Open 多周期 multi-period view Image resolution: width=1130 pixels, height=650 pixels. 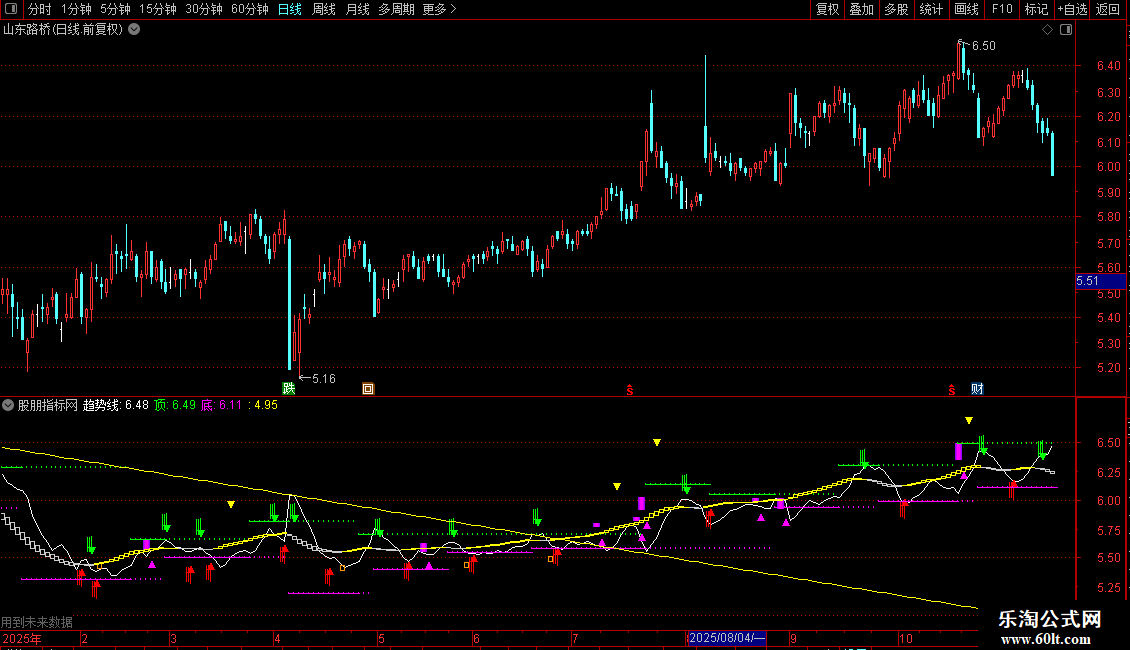(x=396, y=9)
